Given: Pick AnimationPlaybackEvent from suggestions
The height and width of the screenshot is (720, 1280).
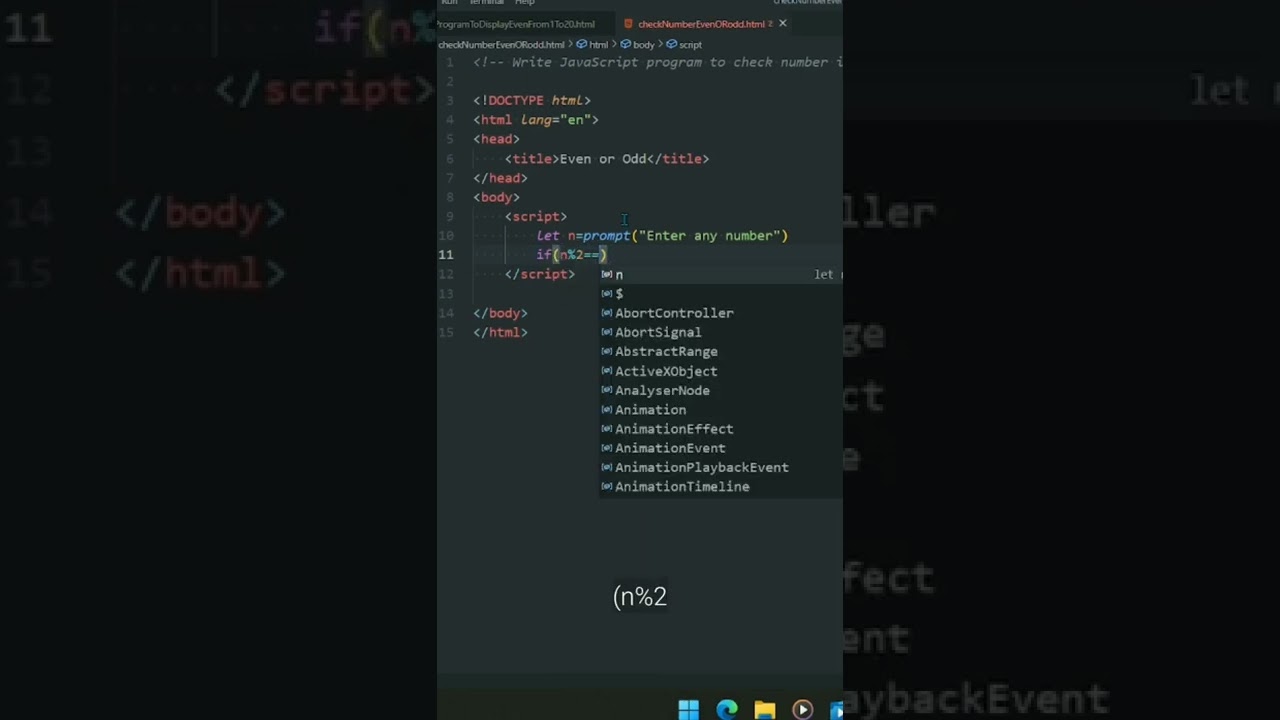Looking at the screenshot, I should (721, 467).
